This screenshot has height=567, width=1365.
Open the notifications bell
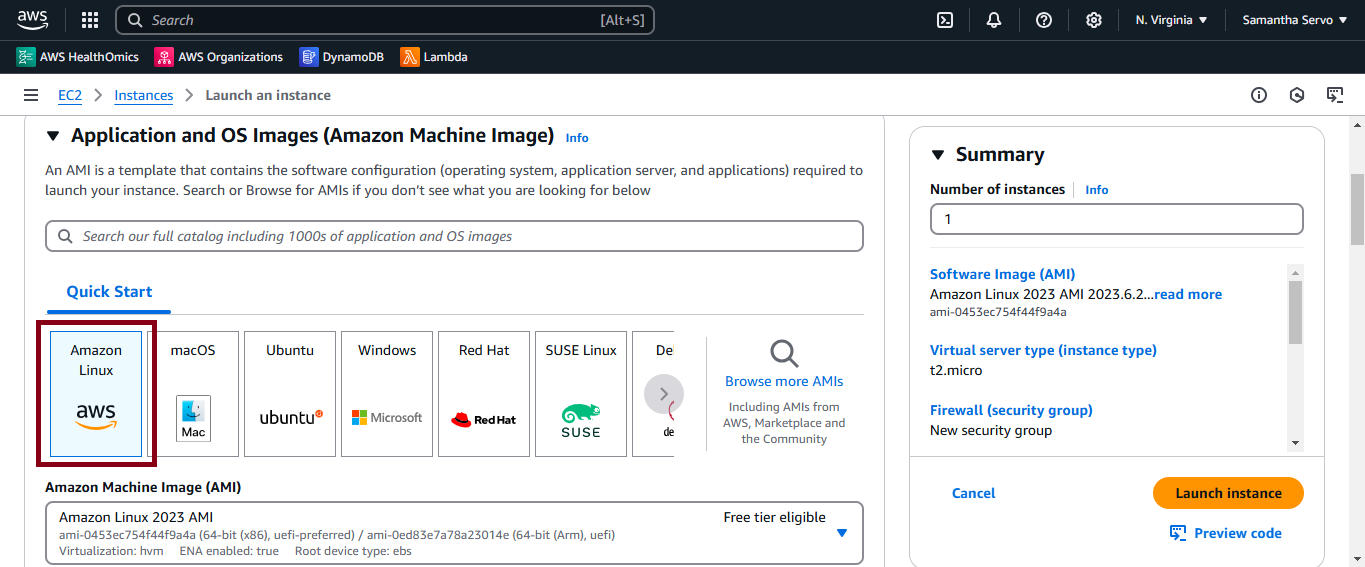994,20
